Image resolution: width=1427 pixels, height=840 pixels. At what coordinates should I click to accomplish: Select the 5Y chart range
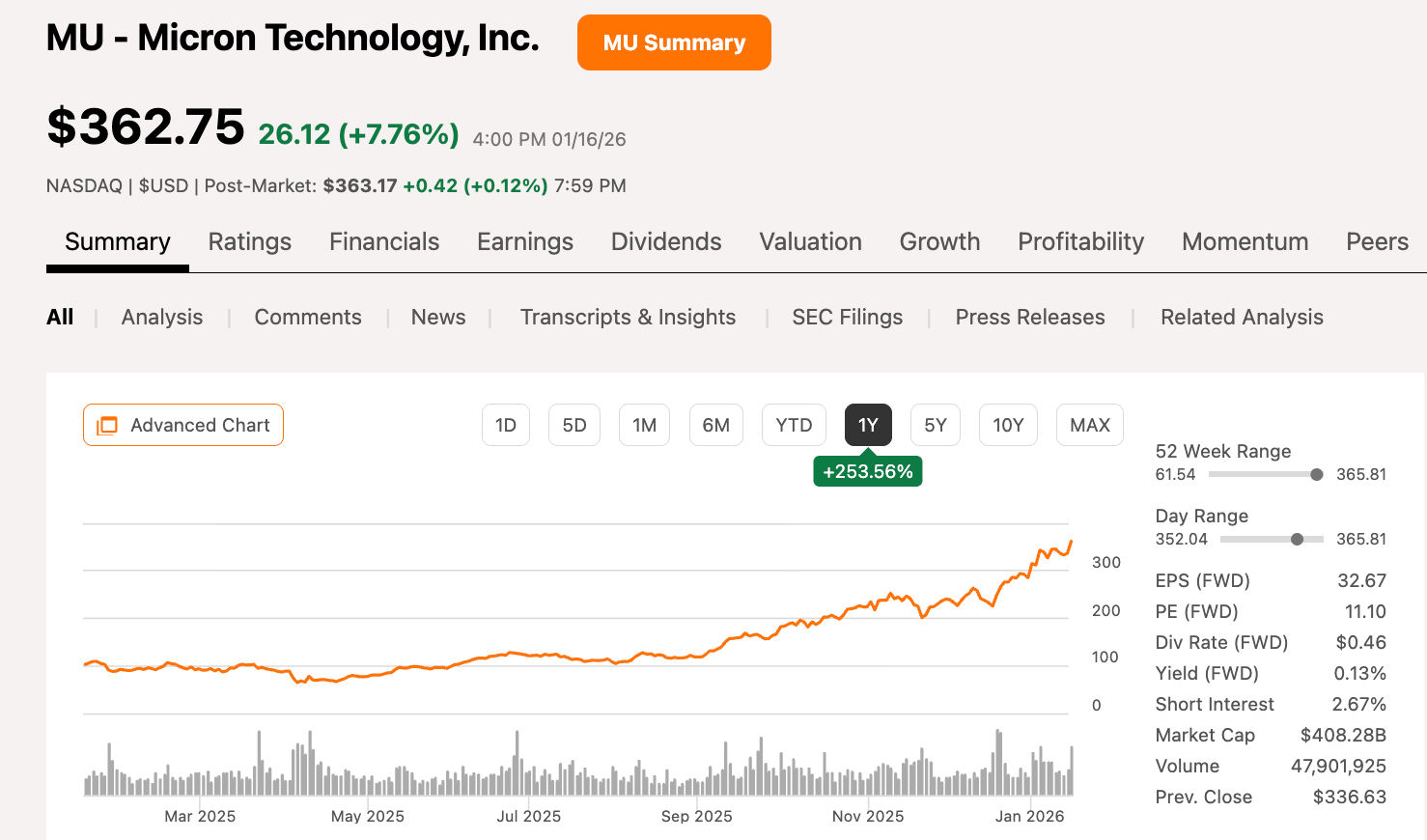pos(935,425)
